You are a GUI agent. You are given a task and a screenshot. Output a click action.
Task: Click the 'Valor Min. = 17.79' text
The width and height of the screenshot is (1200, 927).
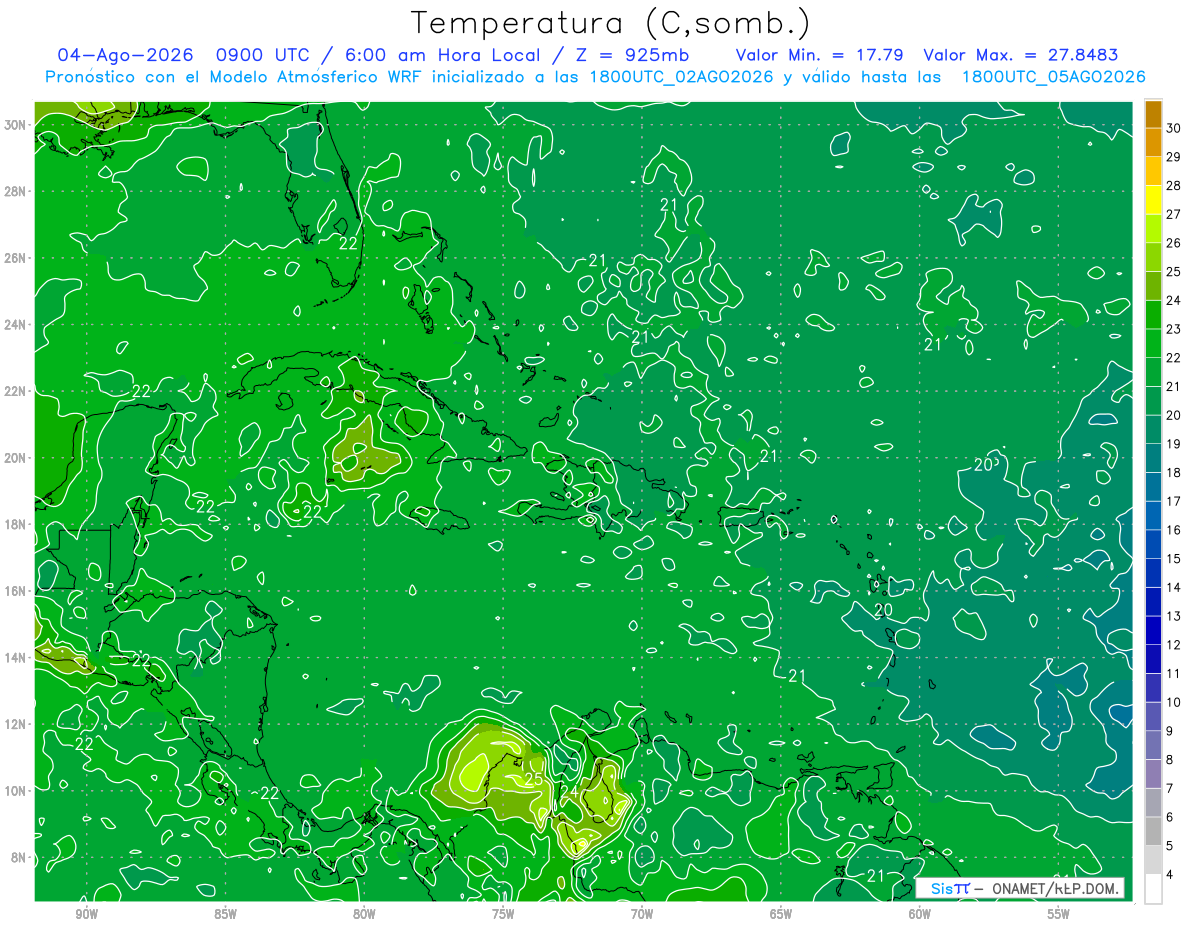[819, 55]
